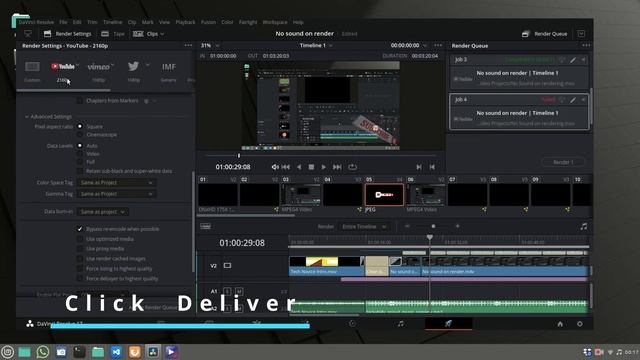Open the File menu
The width and height of the screenshot is (640, 360).
(63, 22)
